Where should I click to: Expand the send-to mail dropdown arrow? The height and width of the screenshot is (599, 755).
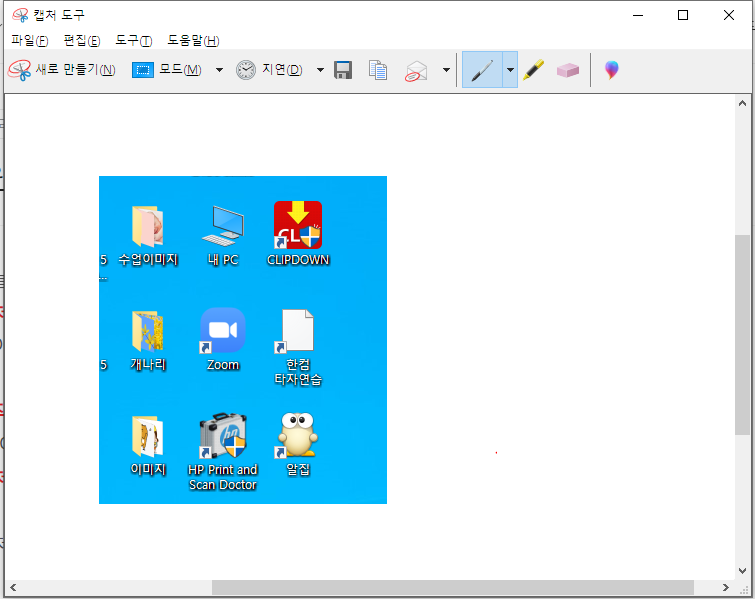[x=446, y=70]
